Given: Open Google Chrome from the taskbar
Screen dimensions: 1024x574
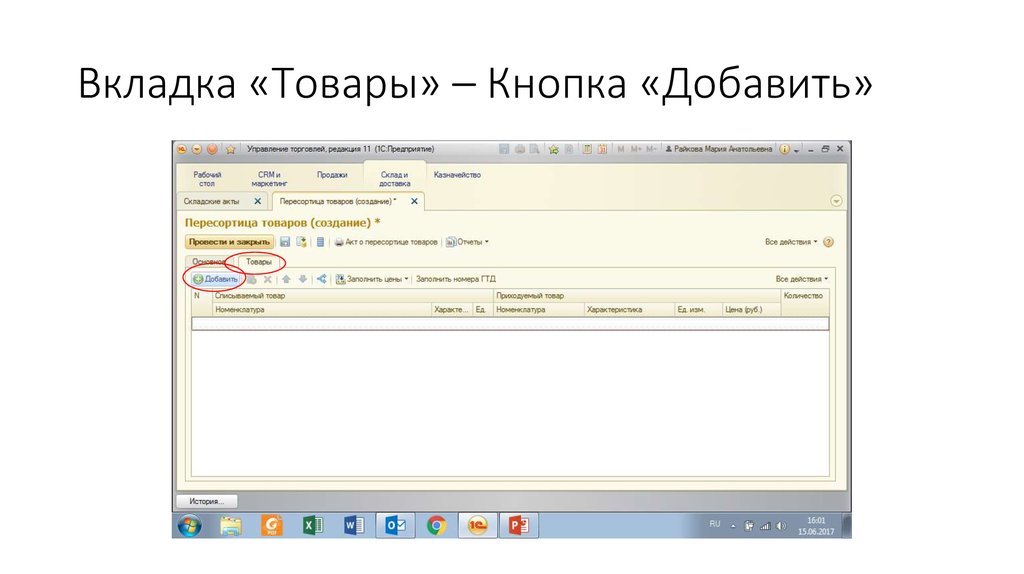Looking at the screenshot, I should (436, 526).
